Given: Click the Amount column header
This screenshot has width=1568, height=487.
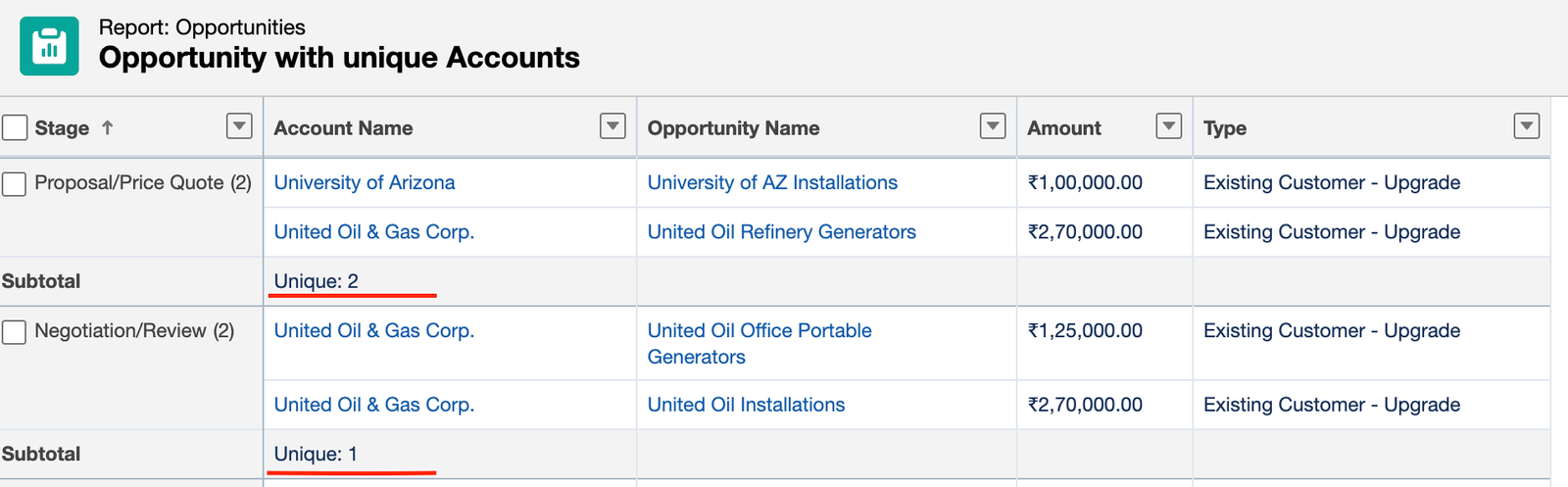Looking at the screenshot, I should coord(1064,128).
